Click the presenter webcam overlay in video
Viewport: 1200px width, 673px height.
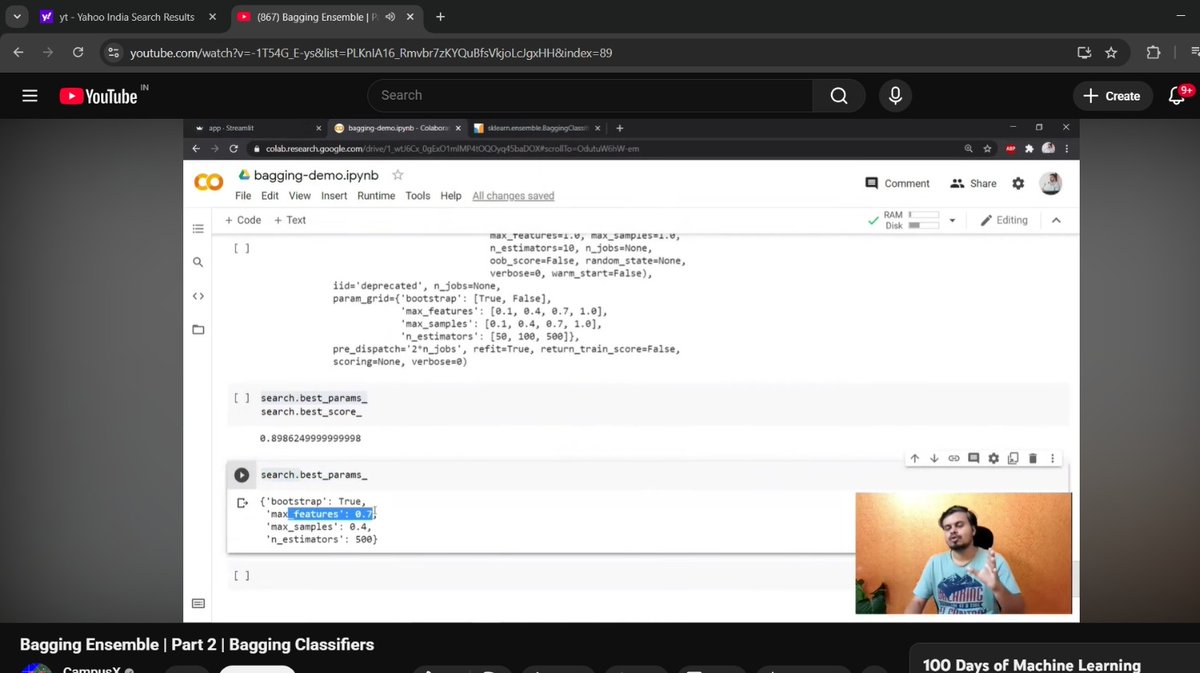click(963, 553)
